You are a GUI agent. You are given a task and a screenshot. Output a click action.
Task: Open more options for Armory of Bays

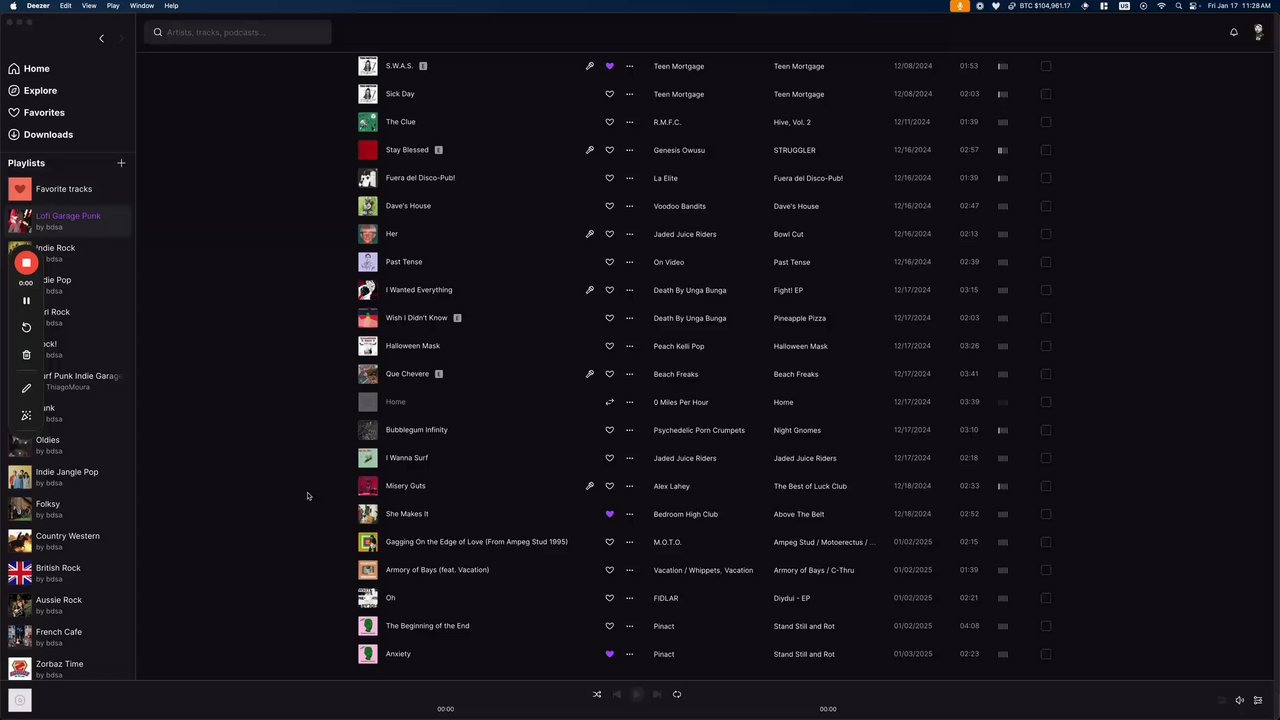click(x=629, y=570)
